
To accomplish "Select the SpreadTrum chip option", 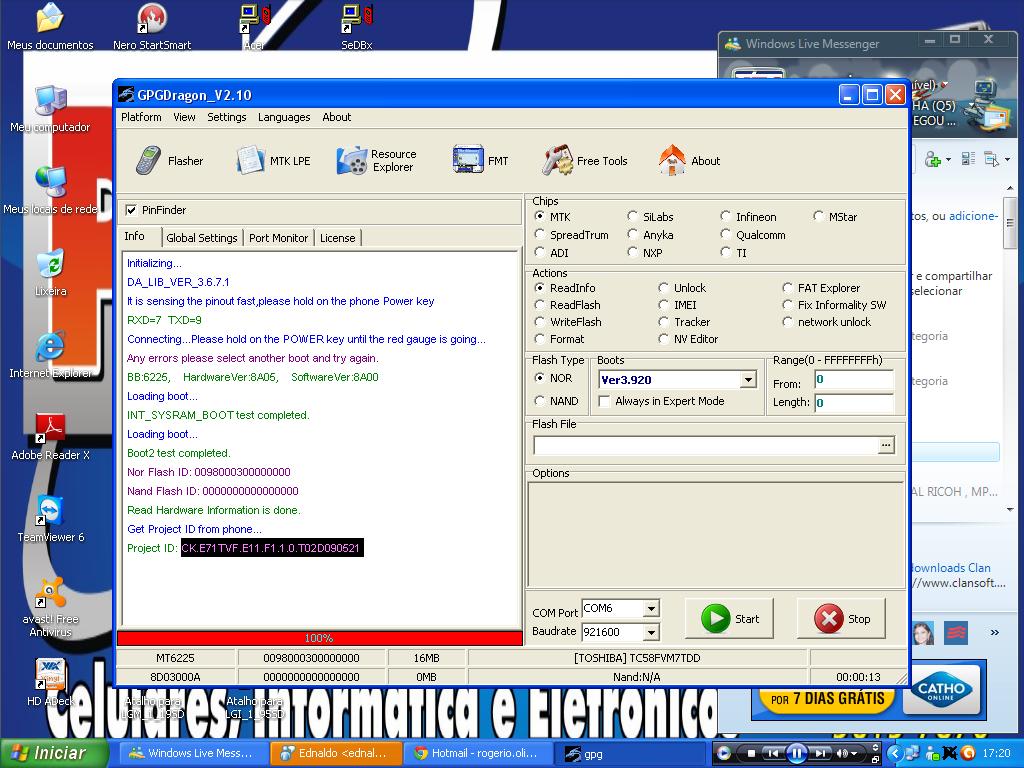I will (539, 234).
